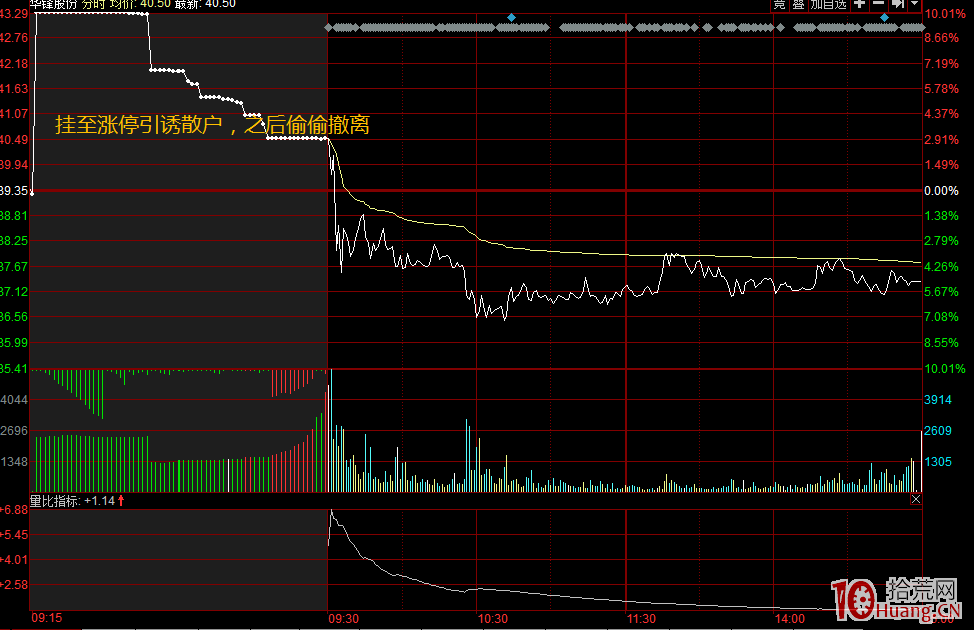Viewport: 974px width, 630px height.
Task: Click the jump-to-end arrow icon
Action: pyautogui.click(x=898, y=4)
